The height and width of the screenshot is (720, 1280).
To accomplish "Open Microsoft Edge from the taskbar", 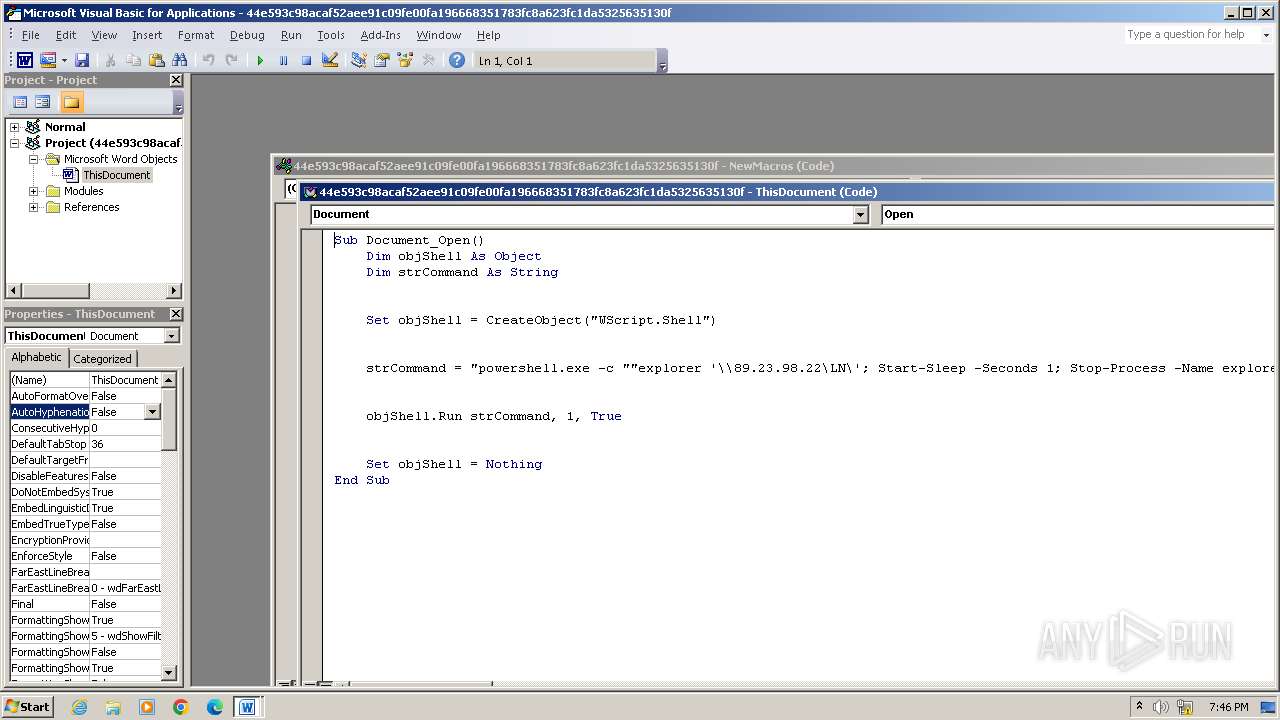I will click(x=214, y=707).
